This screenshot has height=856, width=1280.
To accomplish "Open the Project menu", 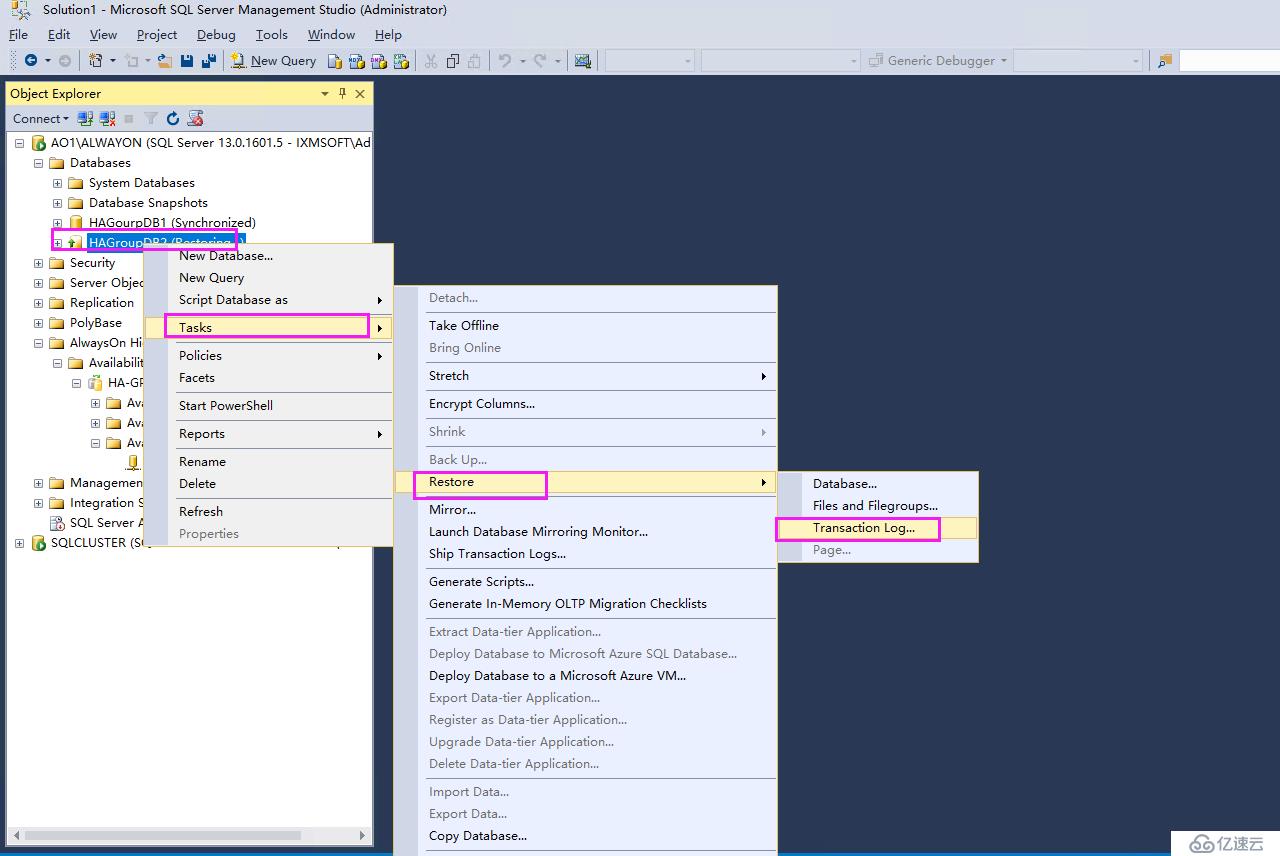I will pos(157,34).
